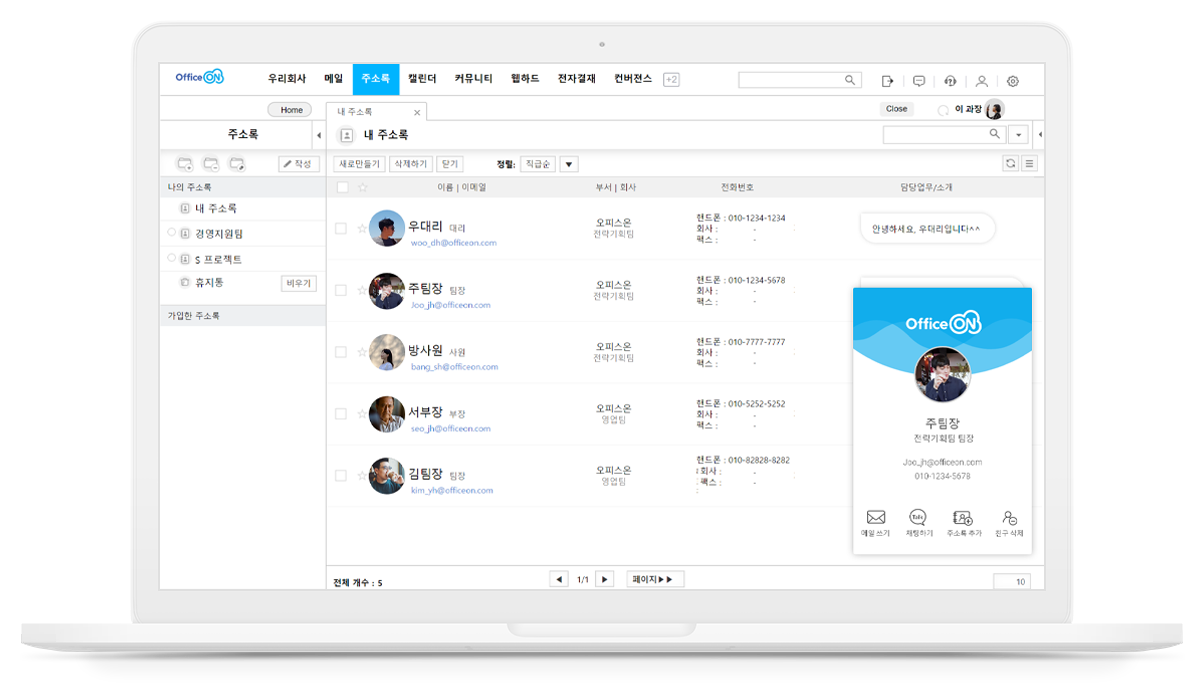Click the logout icon next to search box
This screenshot has height=688, width=1204.
887,81
